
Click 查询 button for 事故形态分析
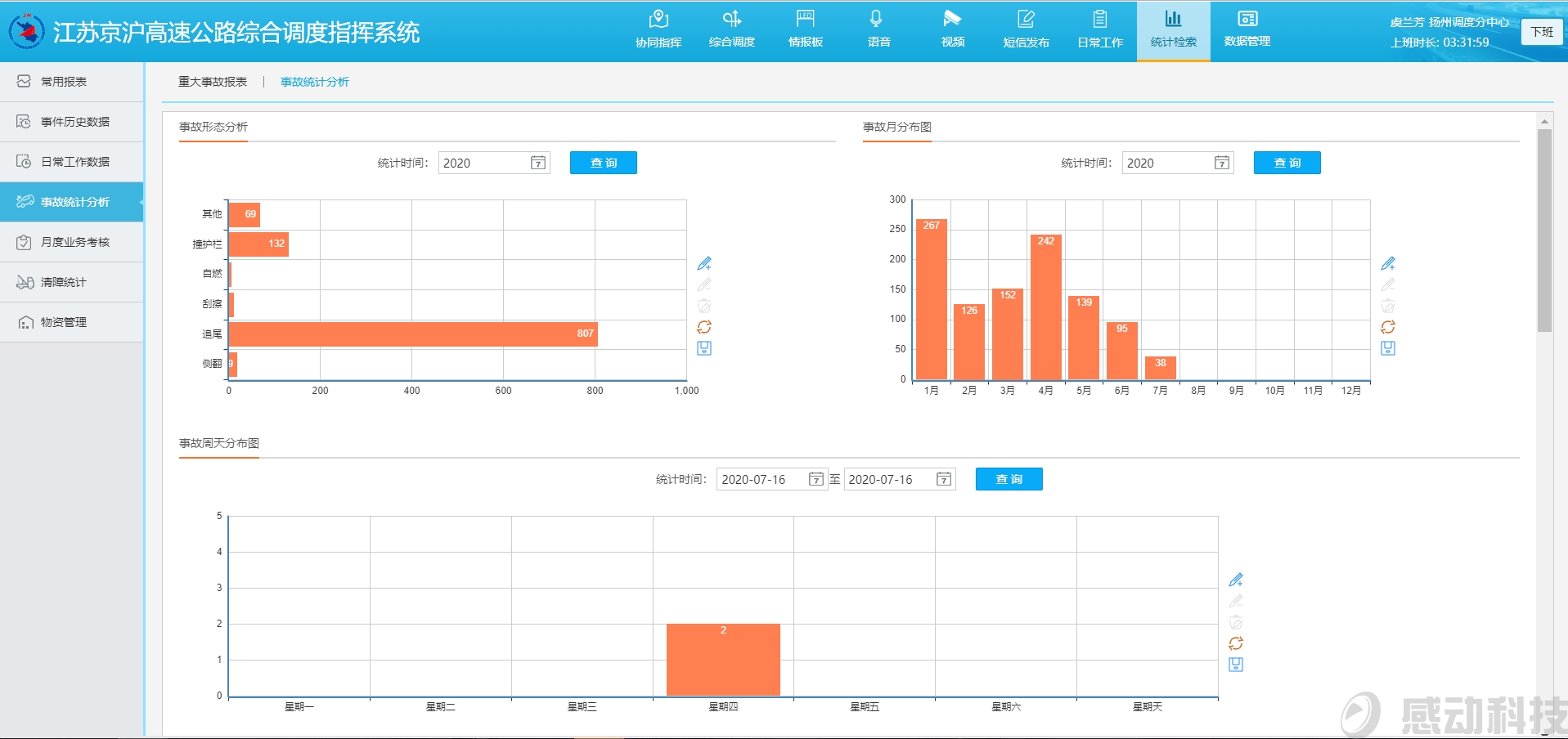pyautogui.click(x=603, y=163)
